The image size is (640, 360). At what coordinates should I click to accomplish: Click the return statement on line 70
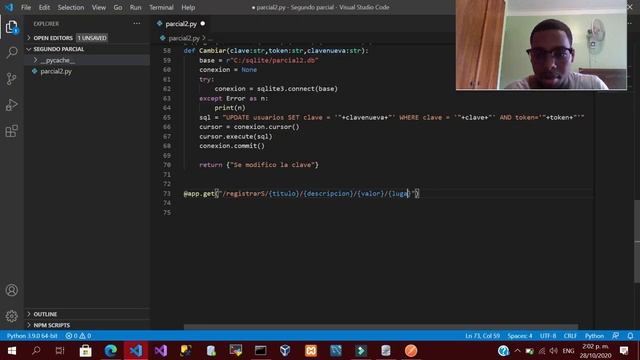(x=259, y=164)
